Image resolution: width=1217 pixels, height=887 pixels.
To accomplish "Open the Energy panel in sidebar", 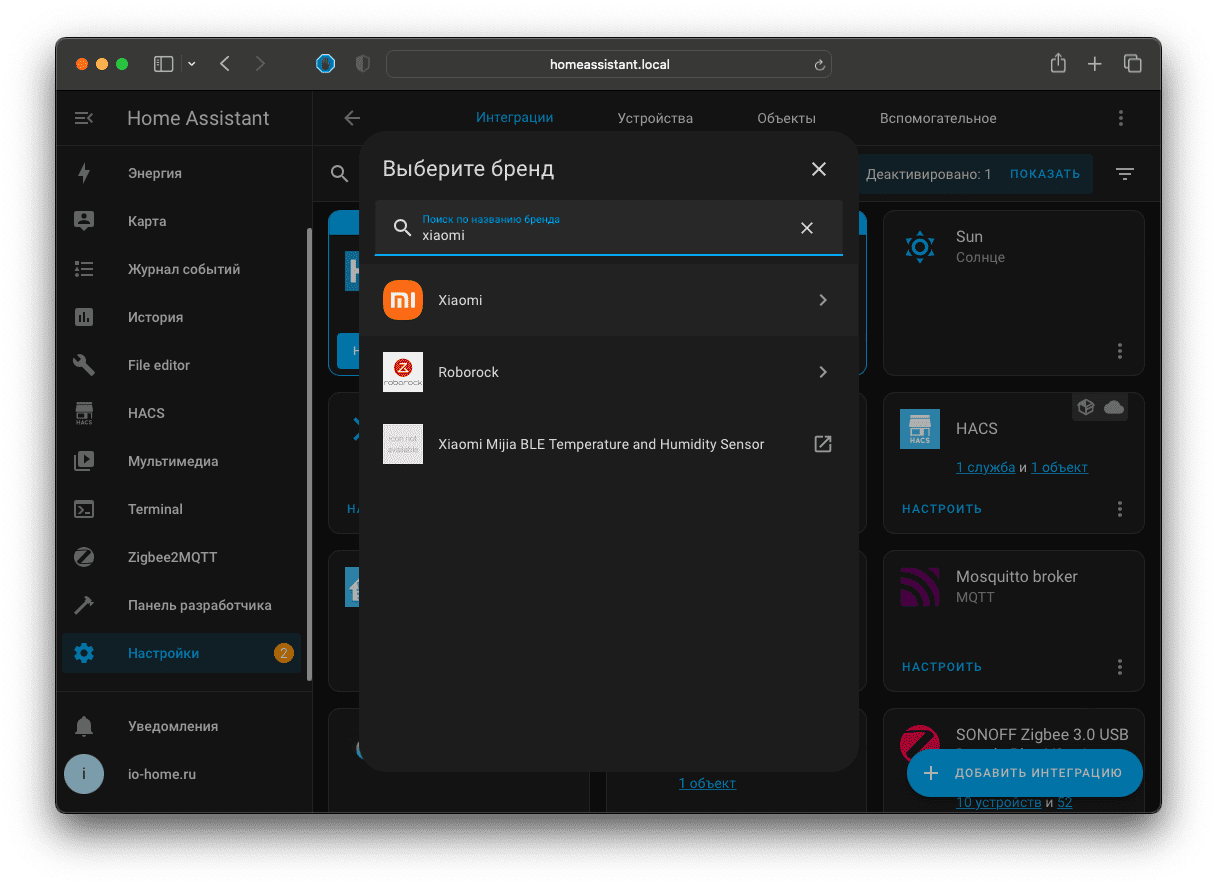I will pyautogui.click(x=155, y=173).
